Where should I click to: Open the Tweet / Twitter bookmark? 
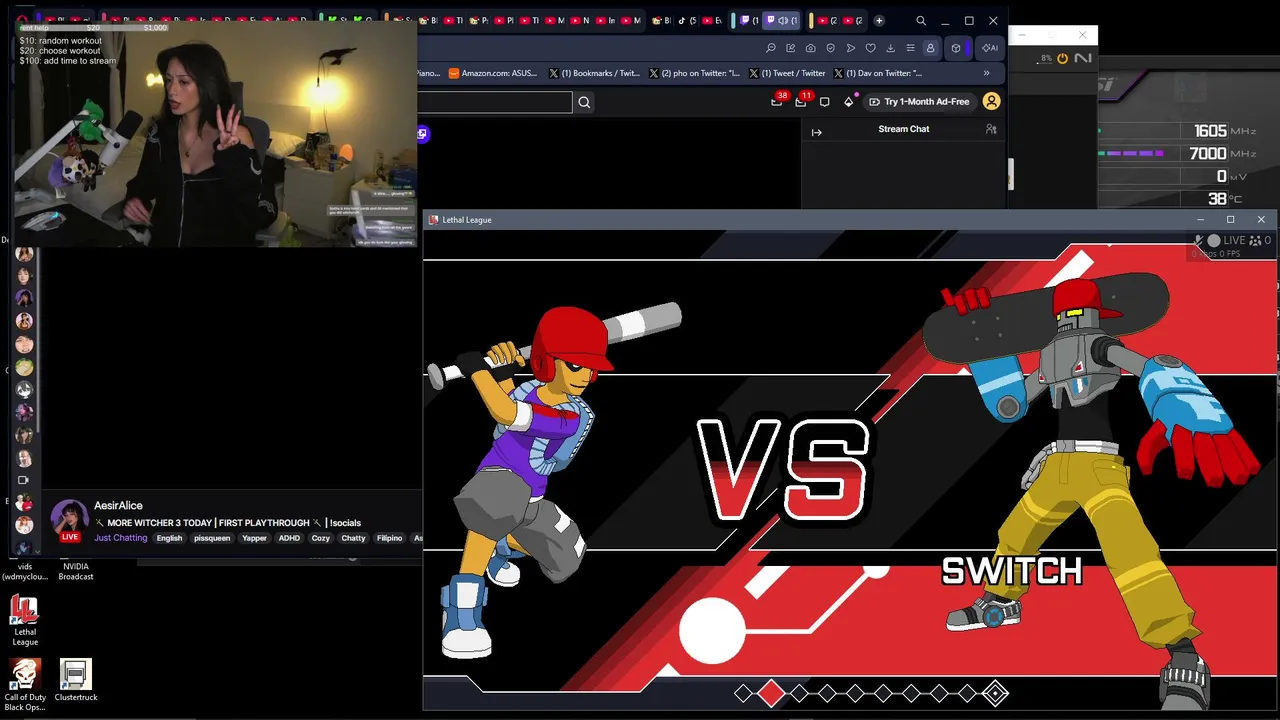(788, 73)
